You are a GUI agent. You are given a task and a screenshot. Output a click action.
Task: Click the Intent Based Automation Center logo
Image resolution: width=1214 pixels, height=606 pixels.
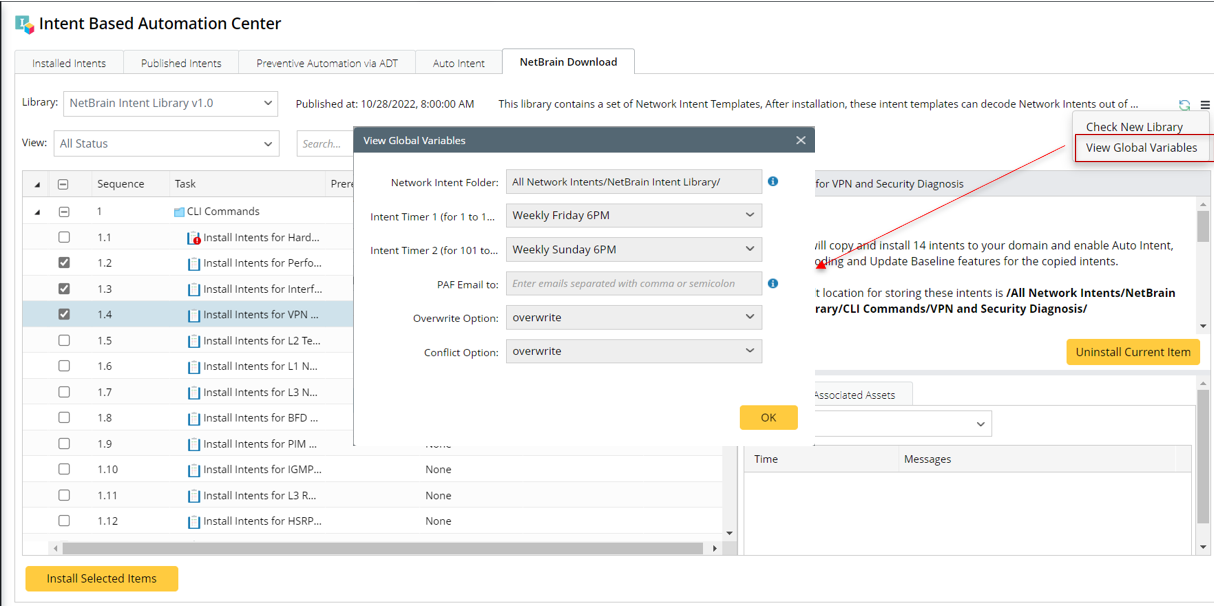click(24, 24)
